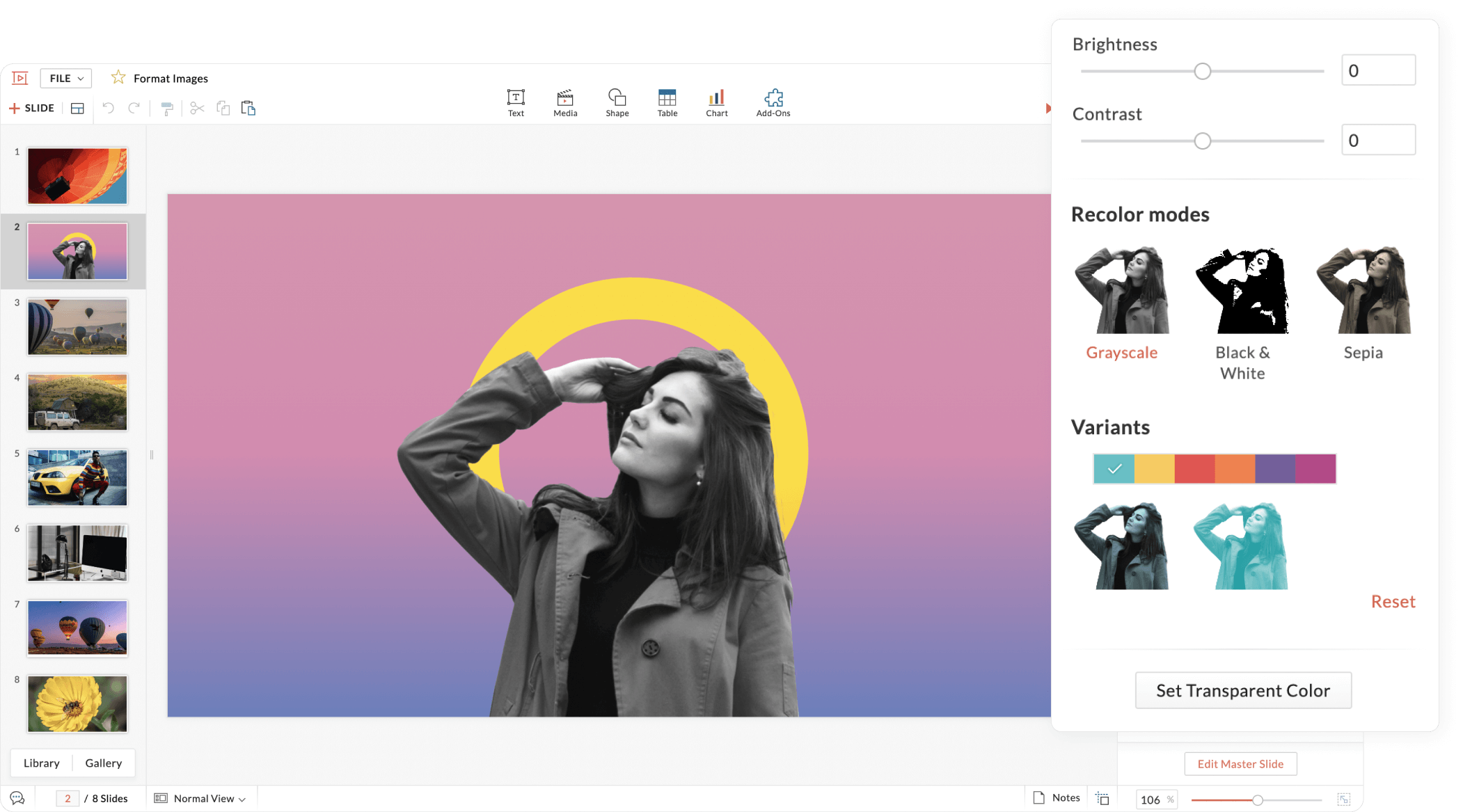Switch to the Gallery tab

point(104,763)
